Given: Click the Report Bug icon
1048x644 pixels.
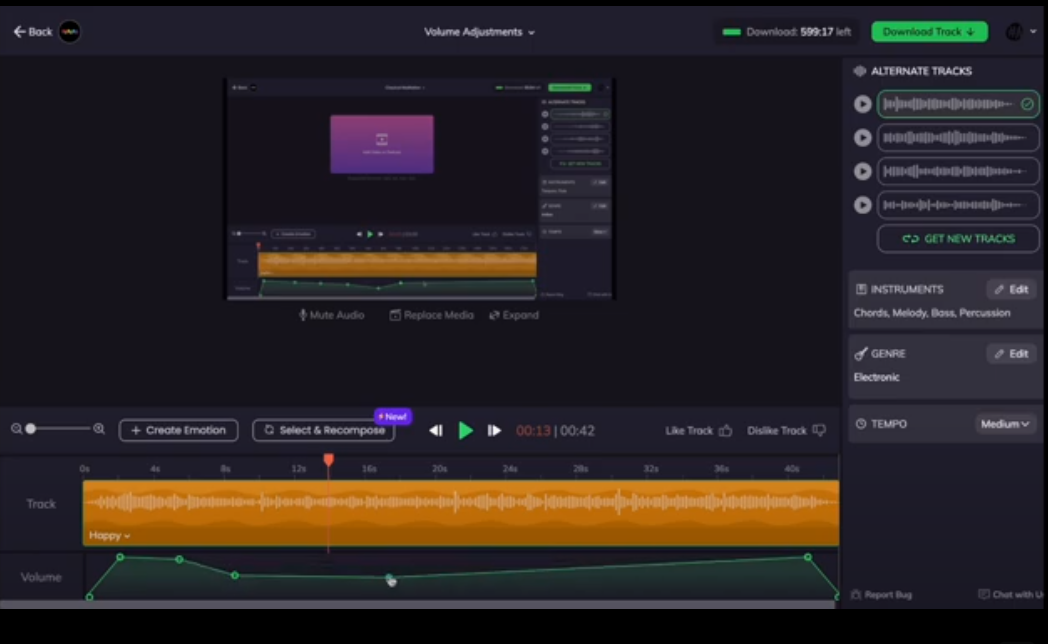Looking at the screenshot, I should [x=858, y=594].
